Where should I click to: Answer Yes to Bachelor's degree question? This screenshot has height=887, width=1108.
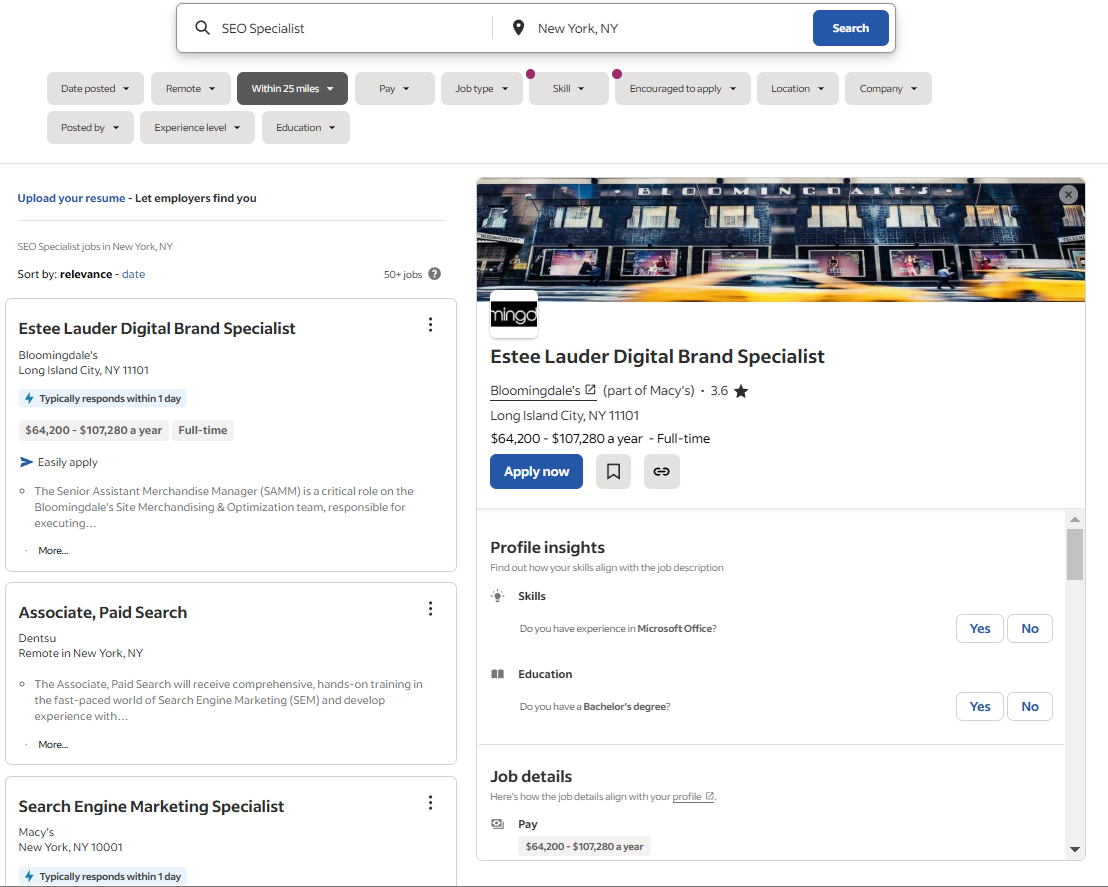coord(979,706)
